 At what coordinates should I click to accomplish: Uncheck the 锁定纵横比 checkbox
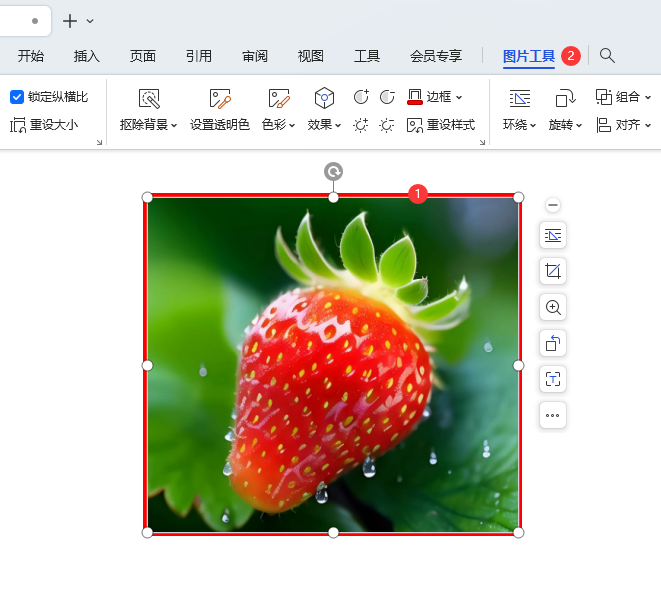(17, 97)
